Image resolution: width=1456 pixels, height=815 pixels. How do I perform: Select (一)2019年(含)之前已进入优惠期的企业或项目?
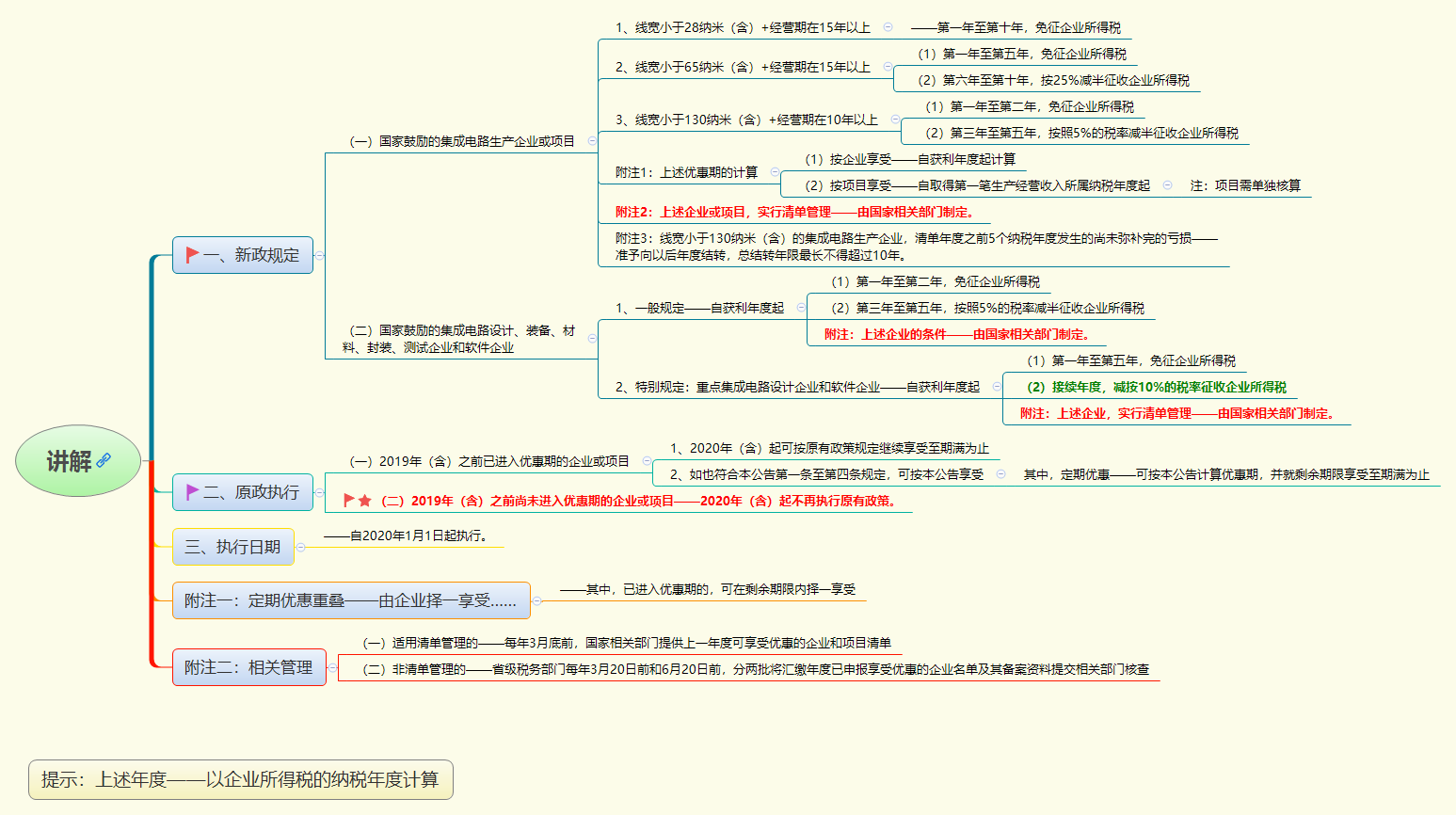[488, 461]
